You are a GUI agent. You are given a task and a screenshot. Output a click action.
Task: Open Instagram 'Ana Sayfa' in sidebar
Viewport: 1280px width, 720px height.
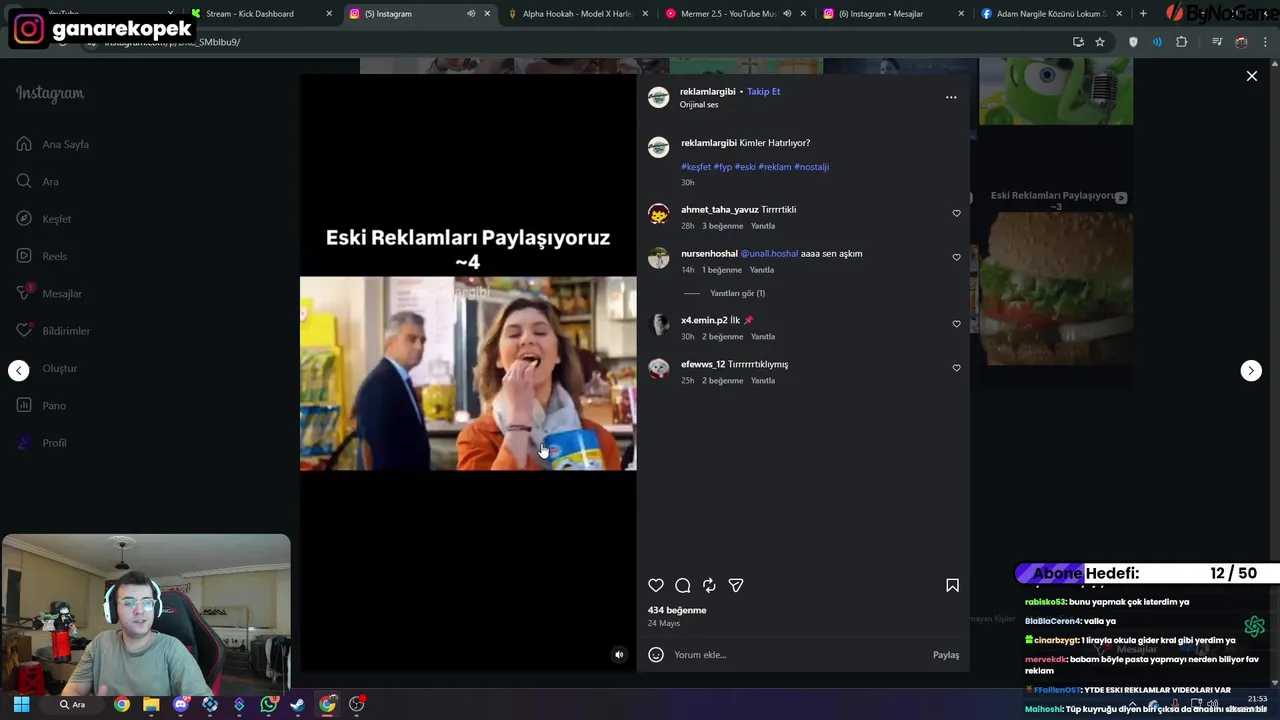[54, 144]
